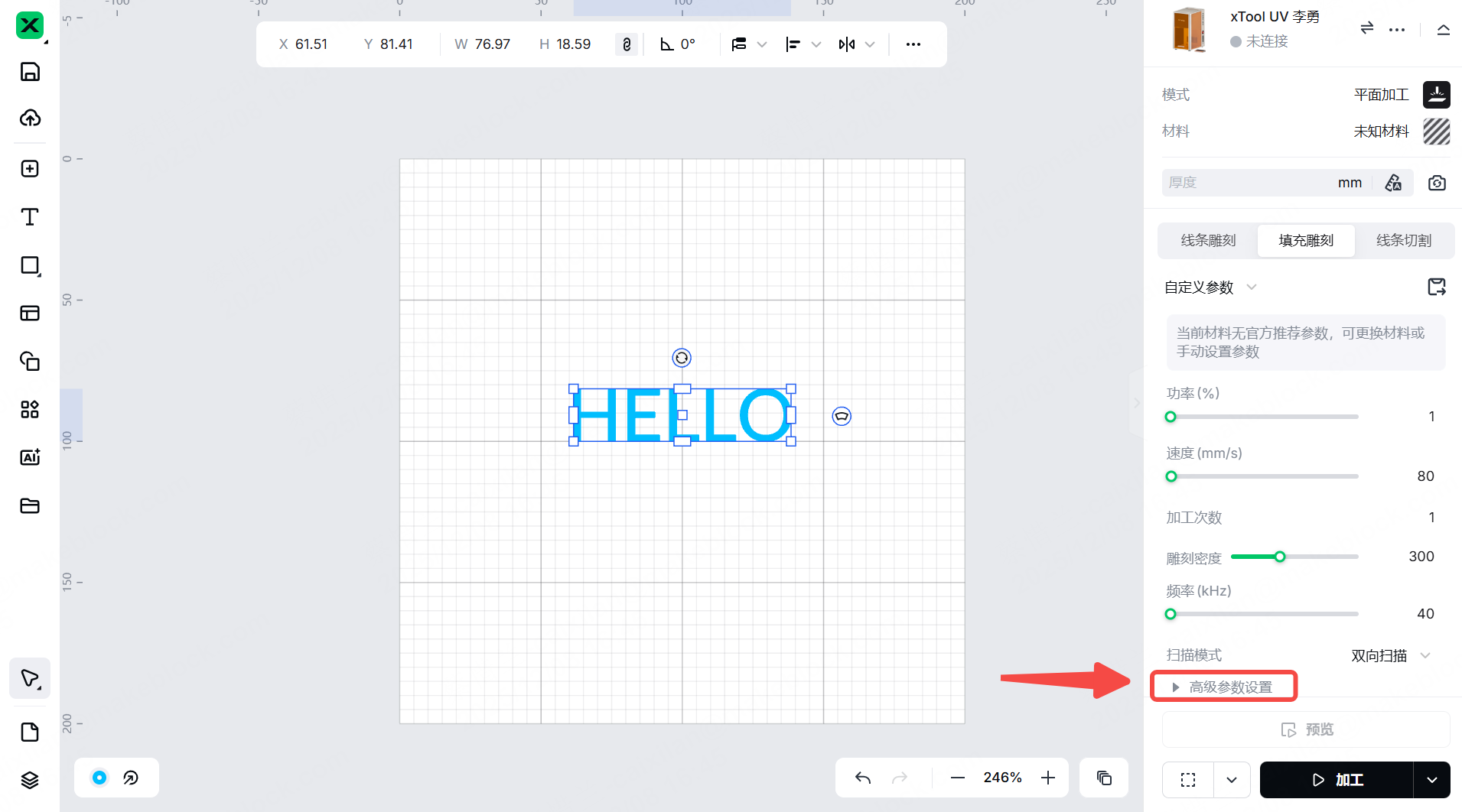Viewport: 1462px width, 812px height.
Task: Expand 高级参数设置 section
Action: 1223,687
